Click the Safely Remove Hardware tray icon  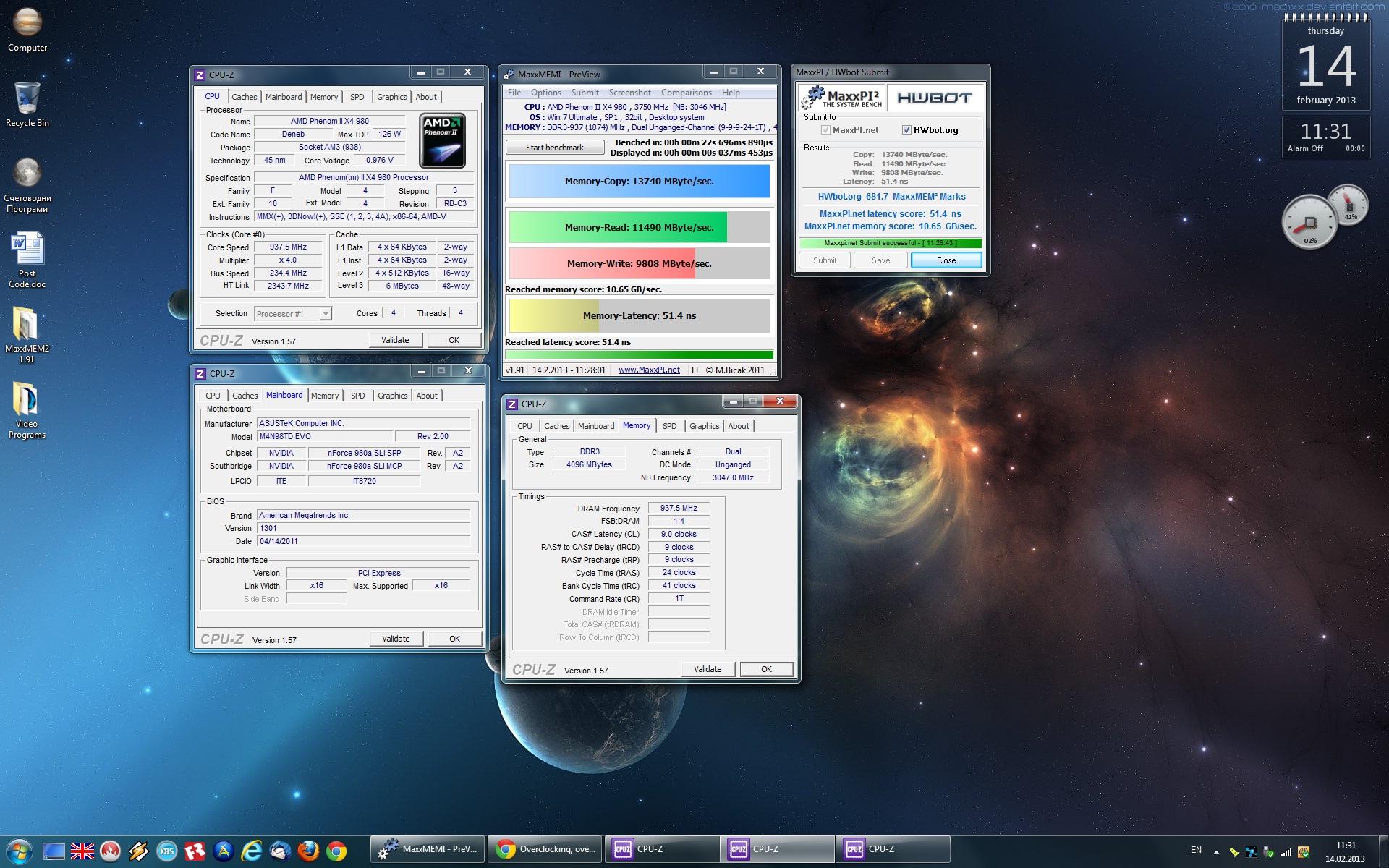coord(1269,852)
